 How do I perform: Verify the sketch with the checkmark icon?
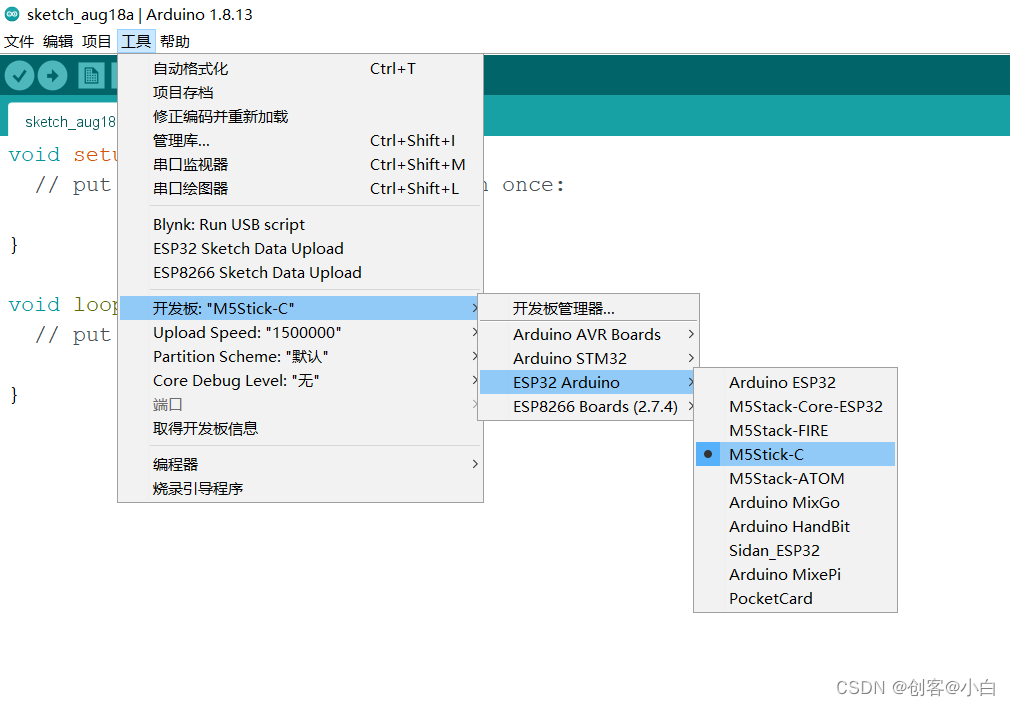tap(20, 75)
